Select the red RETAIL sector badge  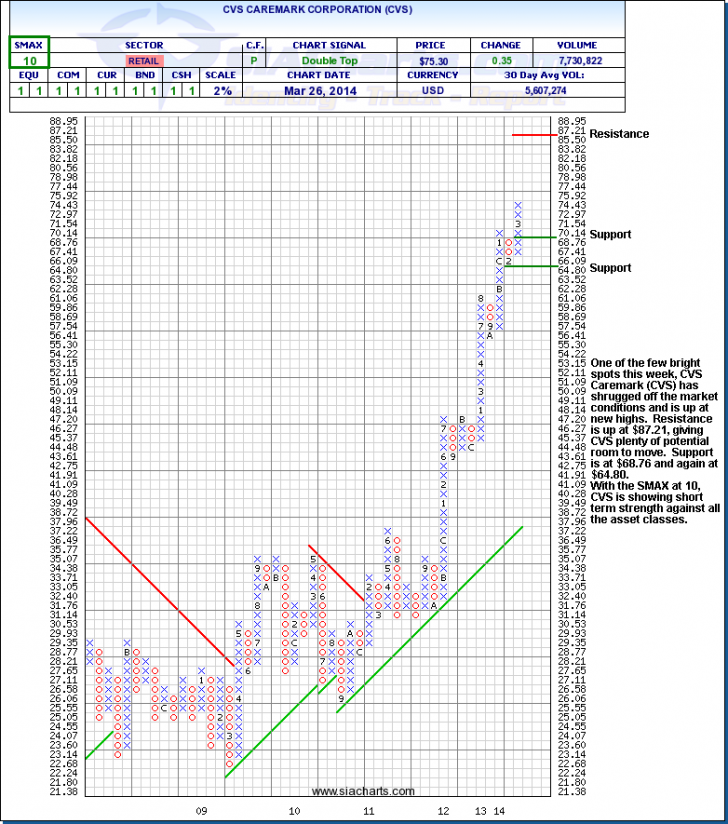click(x=144, y=61)
